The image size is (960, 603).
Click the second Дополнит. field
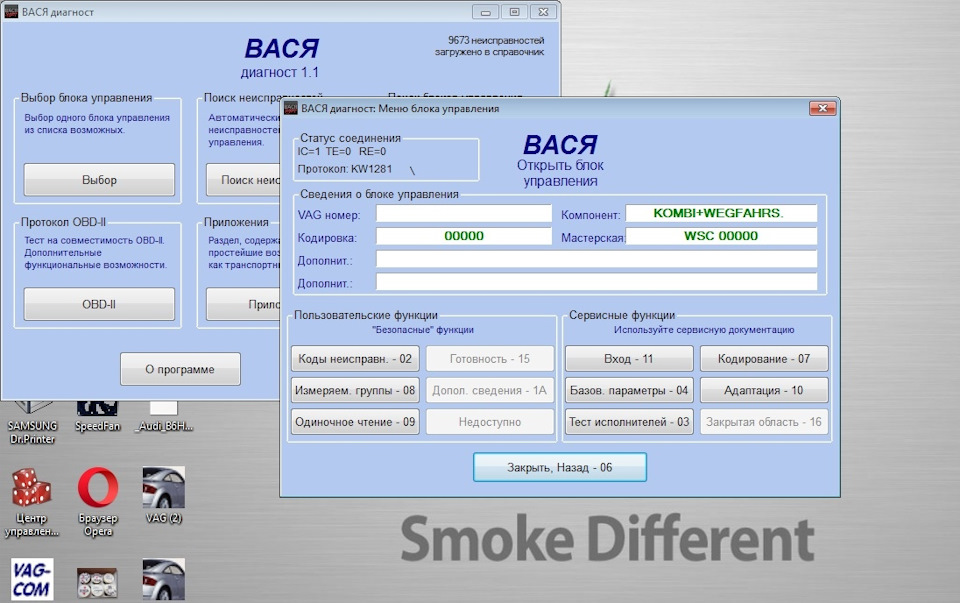pyautogui.click(x=596, y=282)
